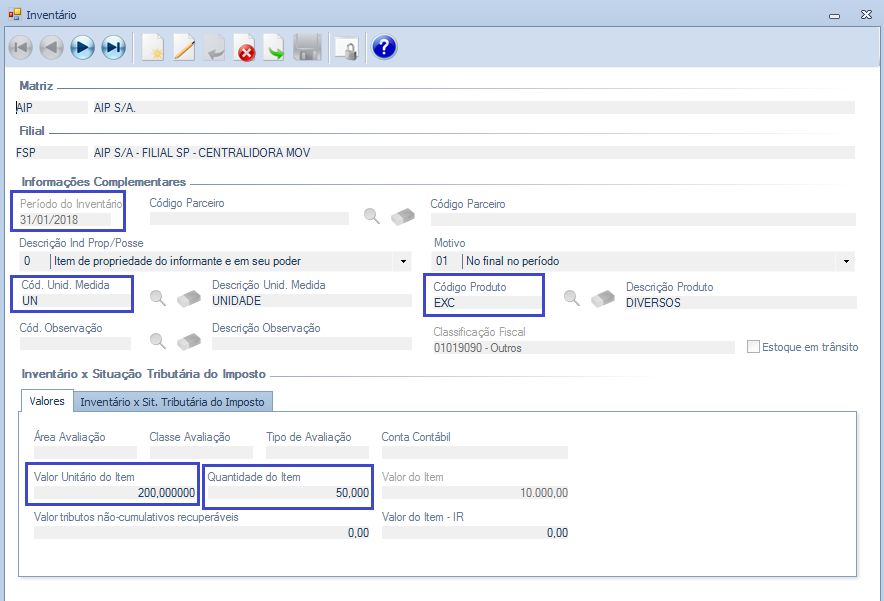Jump to the last record
884x601 pixels.
tap(113, 47)
